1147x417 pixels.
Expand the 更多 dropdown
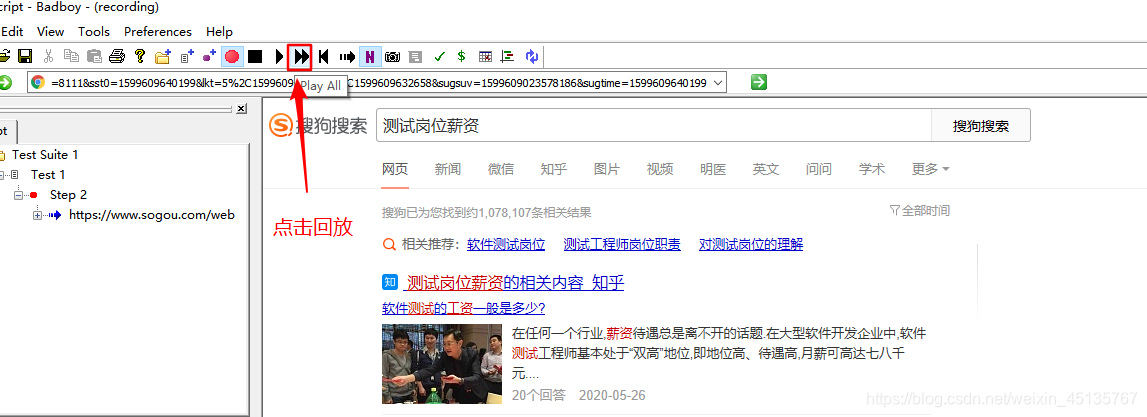pos(930,169)
